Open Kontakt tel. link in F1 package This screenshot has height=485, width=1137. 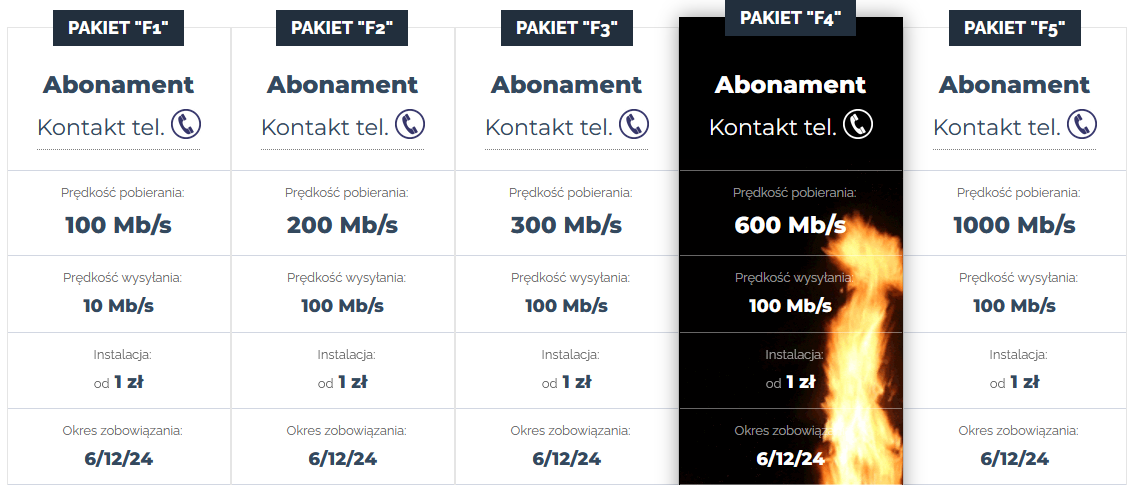(100, 128)
